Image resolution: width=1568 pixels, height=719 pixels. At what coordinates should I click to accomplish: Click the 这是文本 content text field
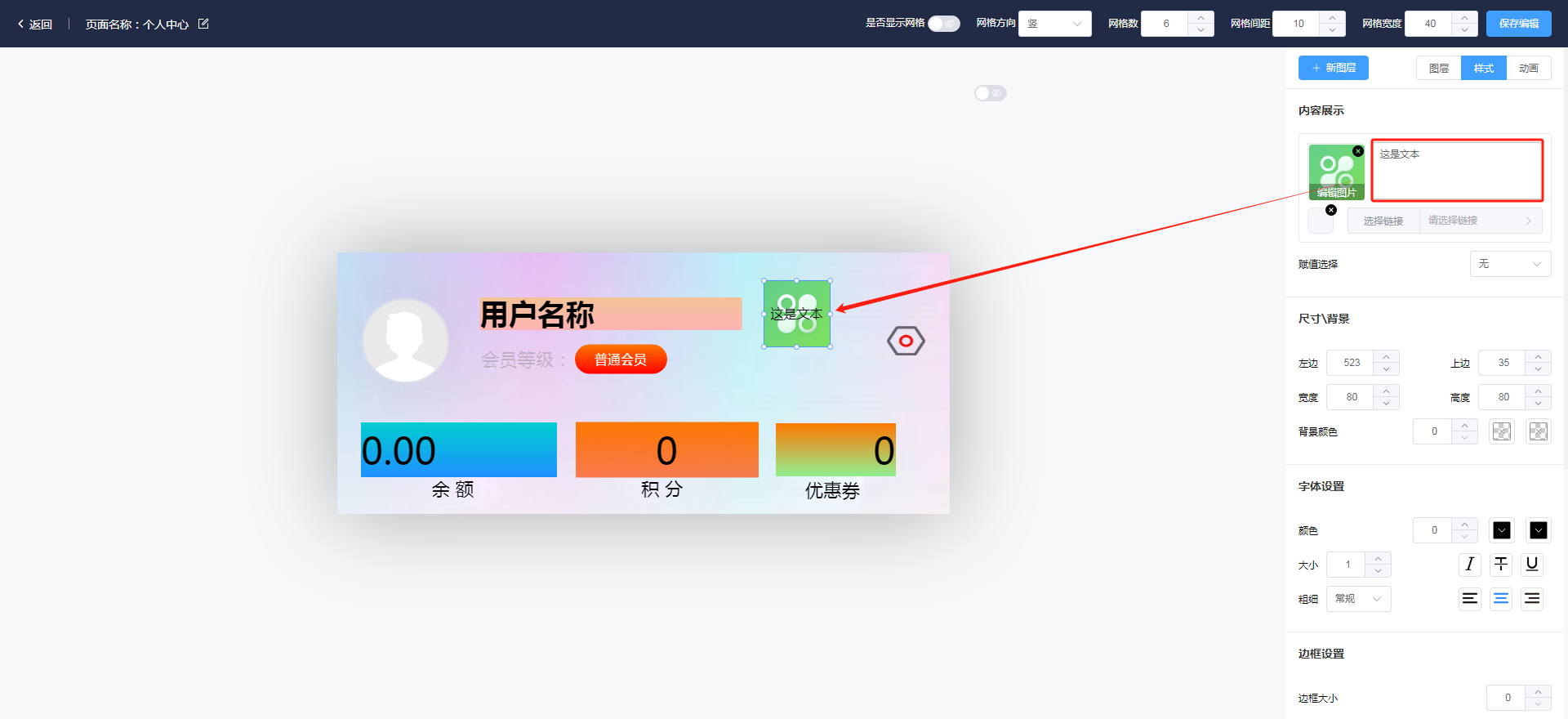1457,170
